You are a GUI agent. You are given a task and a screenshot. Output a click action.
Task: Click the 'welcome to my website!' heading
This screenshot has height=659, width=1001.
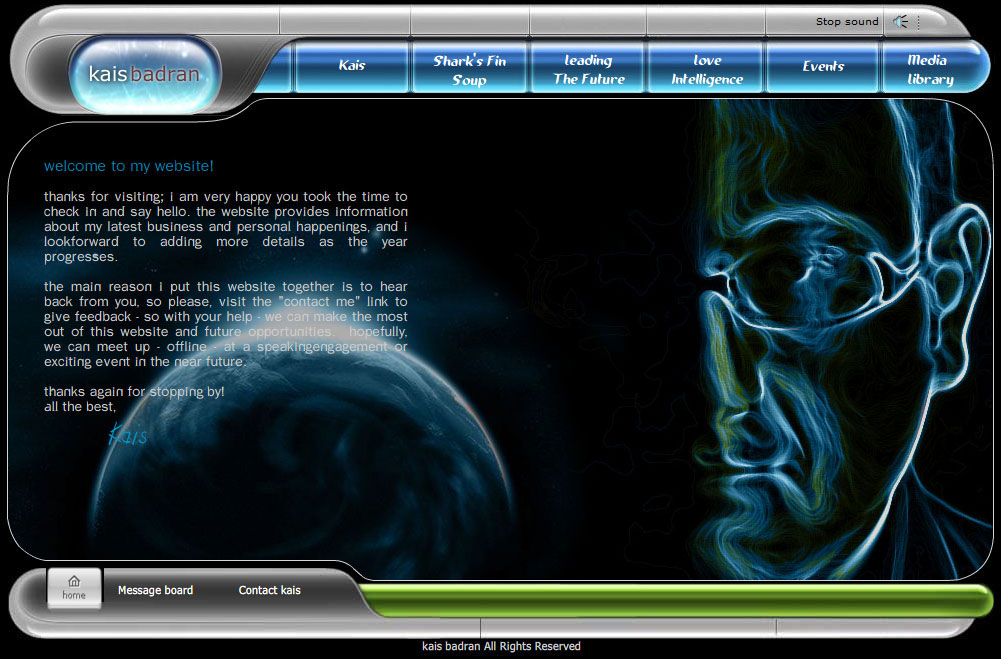pyautogui.click(x=128, y=166)
